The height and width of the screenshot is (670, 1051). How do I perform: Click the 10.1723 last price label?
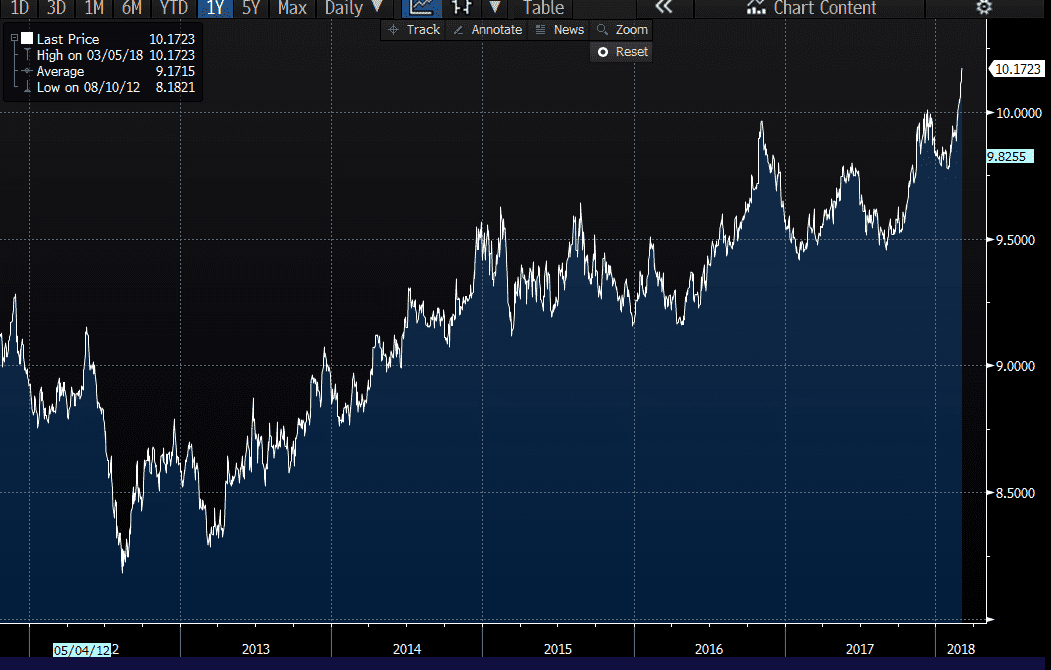1016,69
